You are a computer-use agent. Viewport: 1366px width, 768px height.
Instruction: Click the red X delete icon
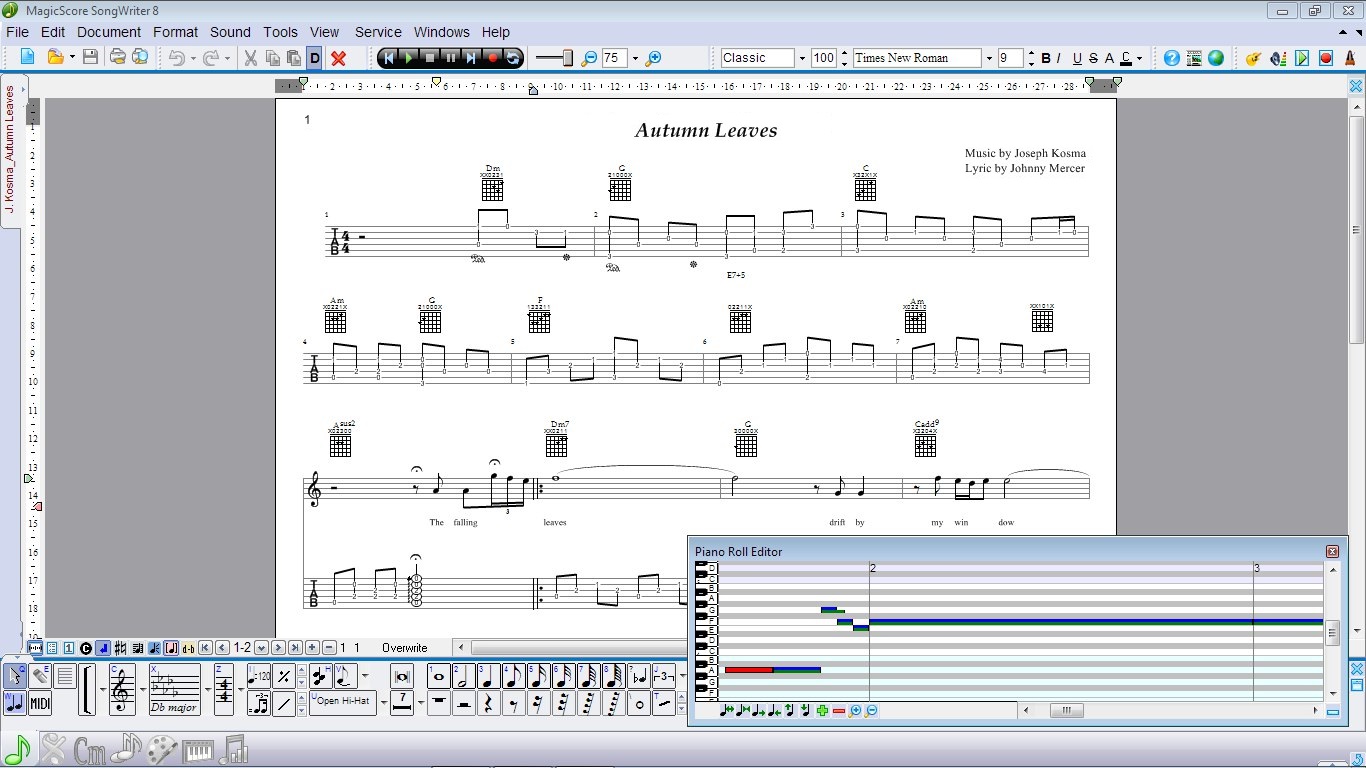pos(338,58)
